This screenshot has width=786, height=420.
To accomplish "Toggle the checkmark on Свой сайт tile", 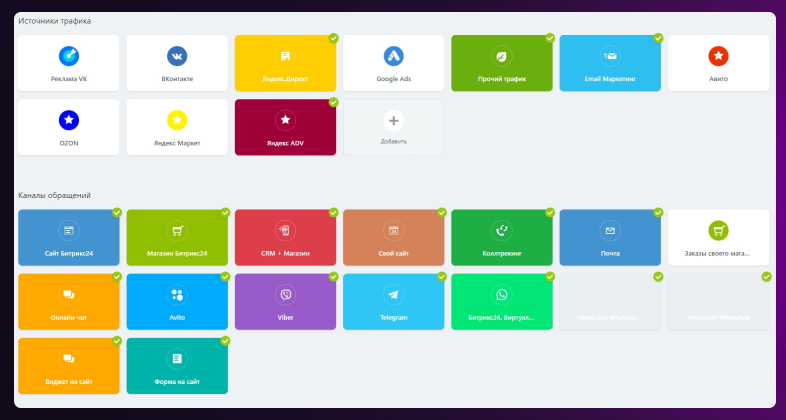I will click(x=442, y=213).
